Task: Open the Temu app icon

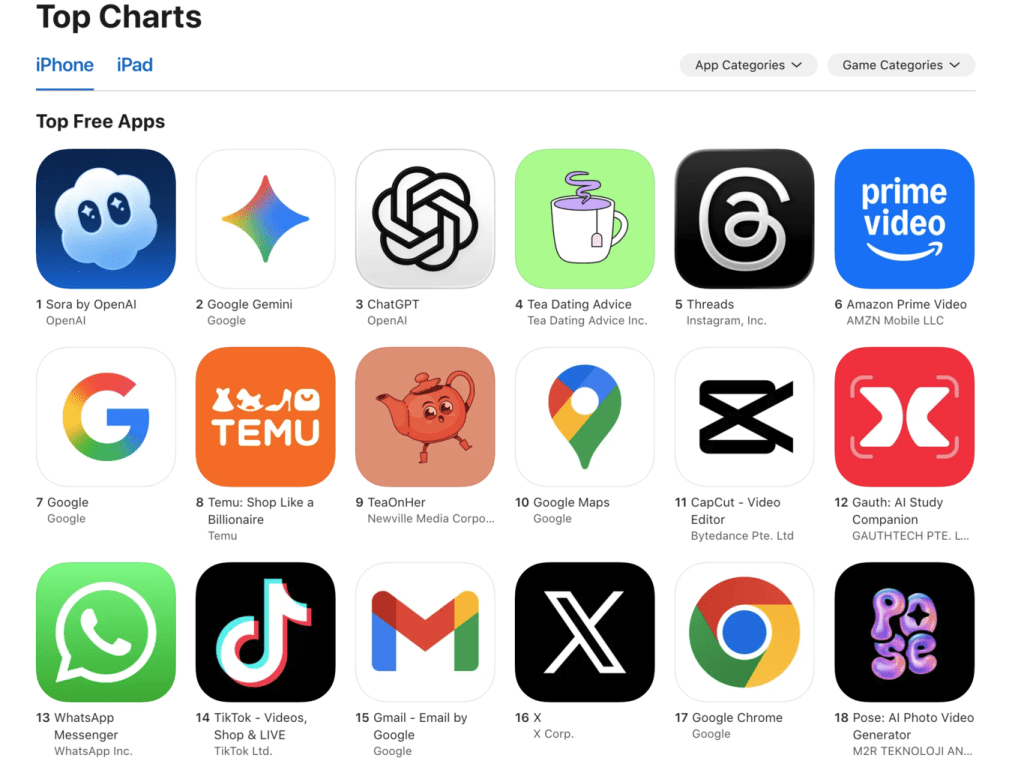Action: (265, 417)
